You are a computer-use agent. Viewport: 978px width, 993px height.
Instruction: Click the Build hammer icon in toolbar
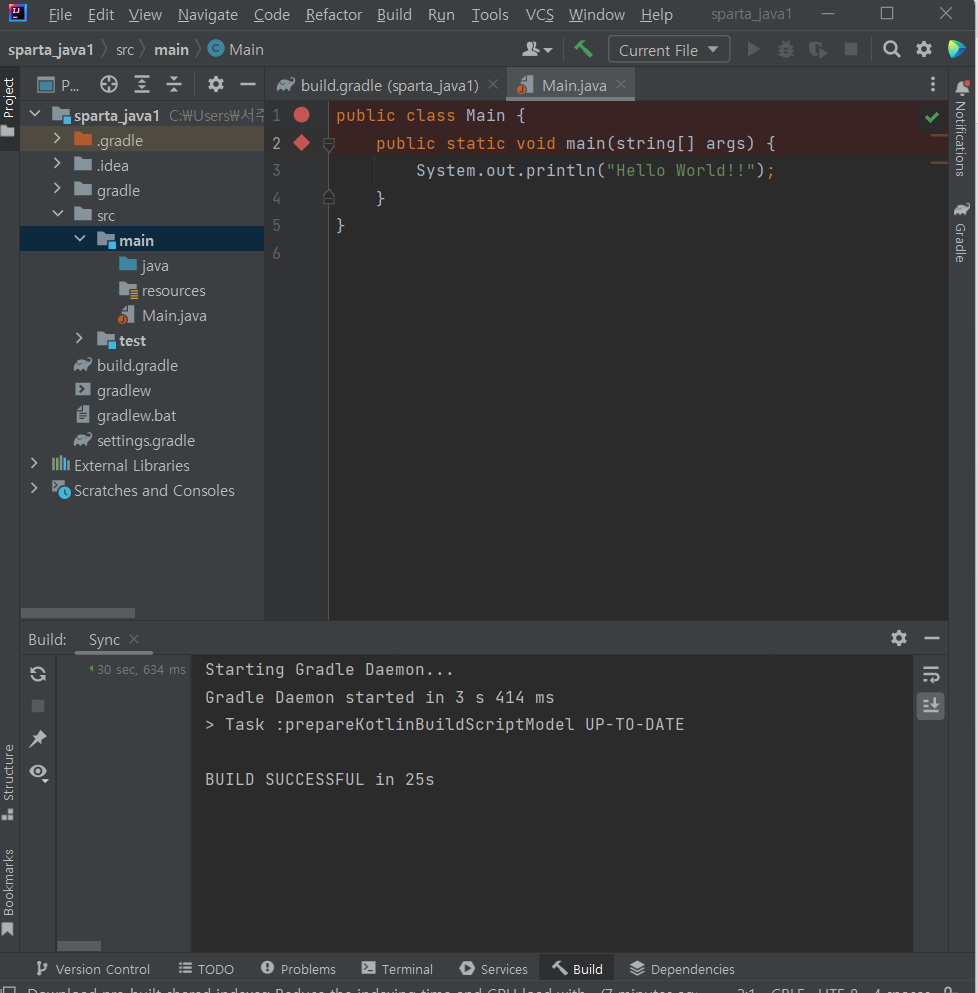[x=583, y=49]
